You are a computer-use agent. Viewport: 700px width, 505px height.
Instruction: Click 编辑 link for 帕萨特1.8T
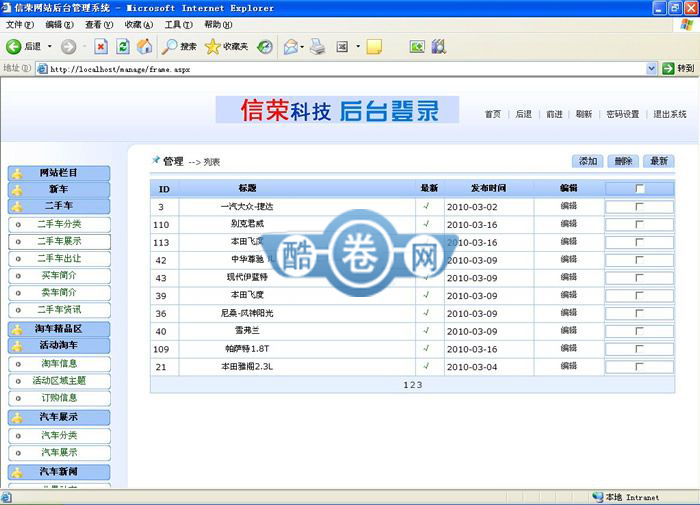coord(569,348)
